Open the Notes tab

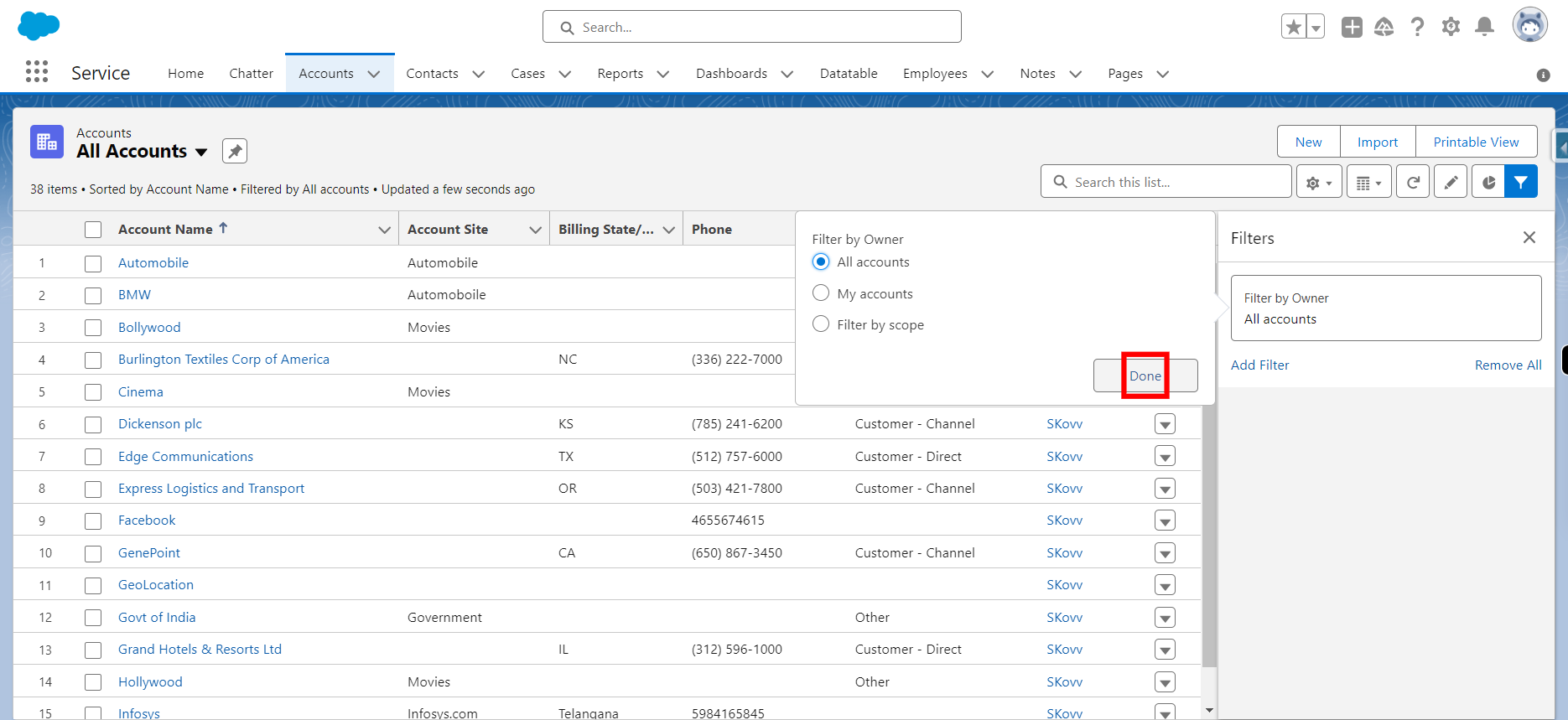(1037, 74)
